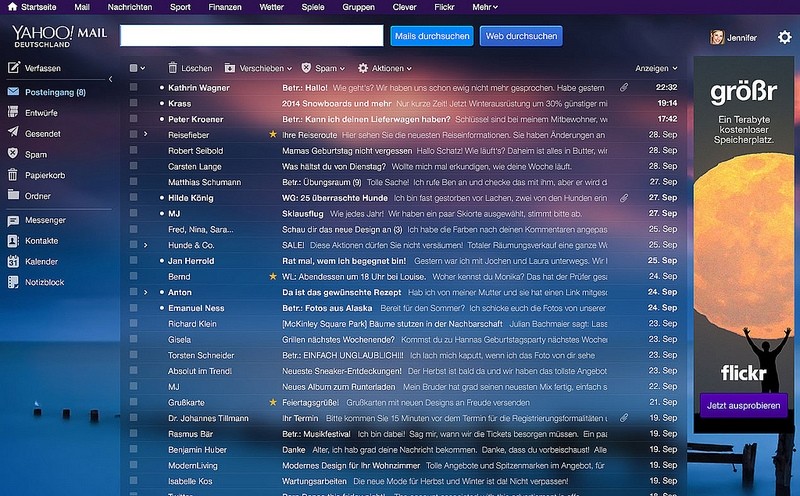
Task: Click the attachment paperclip on Hilde König's email
Action: [624, 197]
